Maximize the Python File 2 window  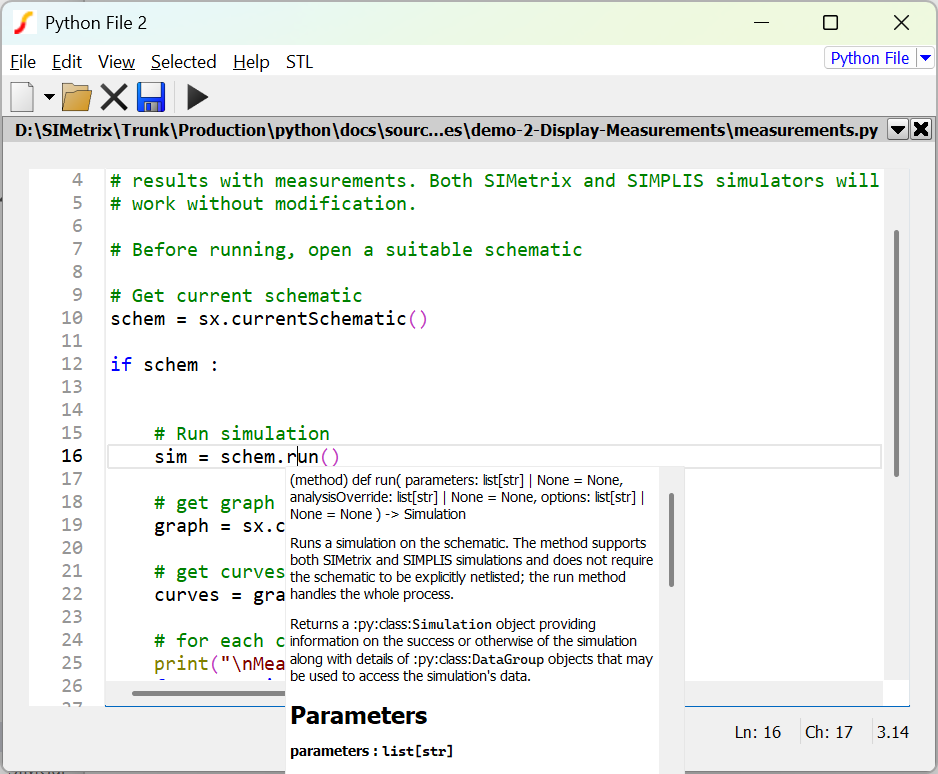pyautogui.click(x=830, y=23)
